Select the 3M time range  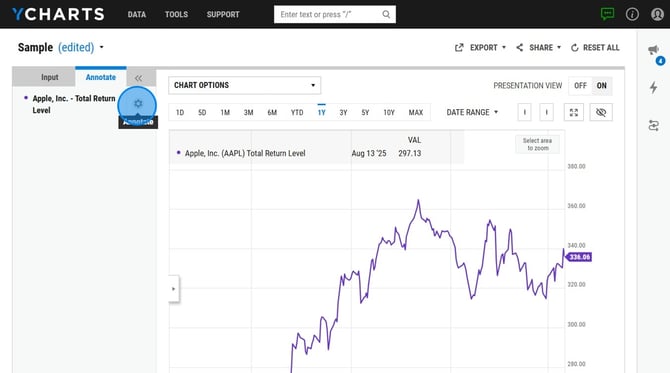[x=248, y=112]
